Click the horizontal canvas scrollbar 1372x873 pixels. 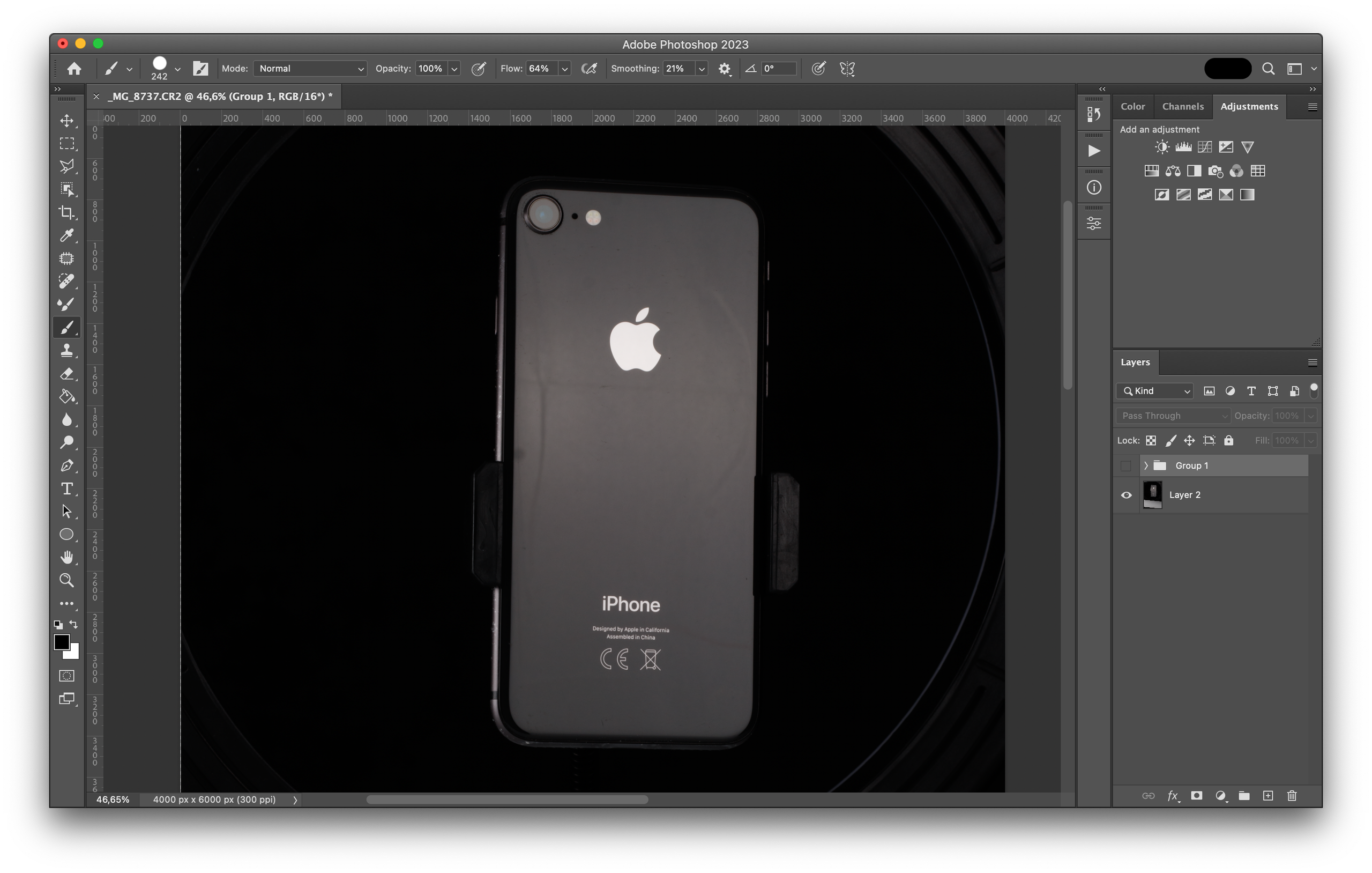click(x=506, y=800)
